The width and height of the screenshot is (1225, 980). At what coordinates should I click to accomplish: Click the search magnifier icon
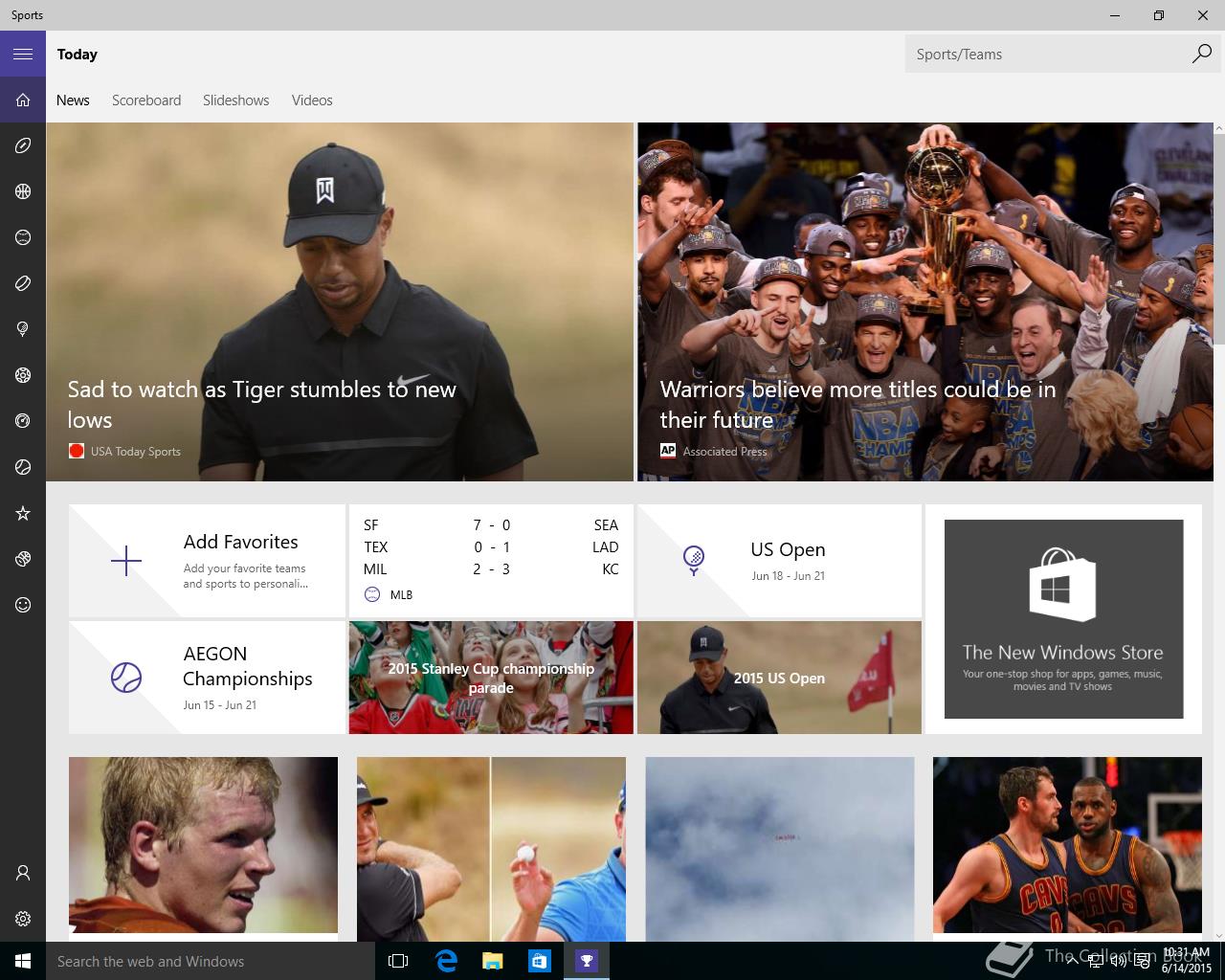point(1201,54)
